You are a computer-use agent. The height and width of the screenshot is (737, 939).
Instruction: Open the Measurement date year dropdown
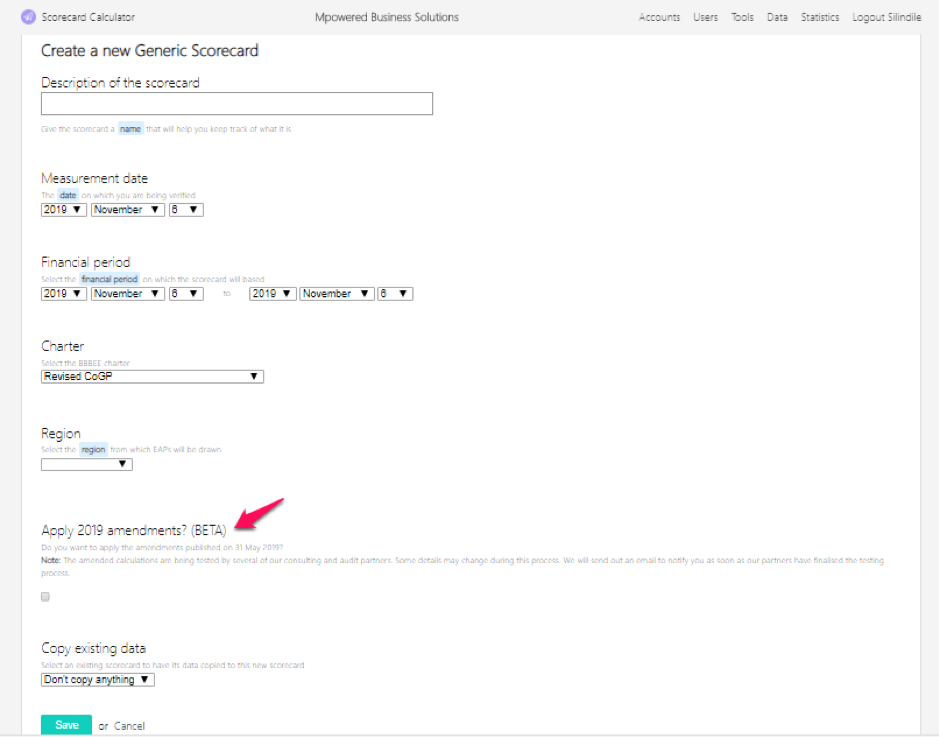tap(63, 210)
